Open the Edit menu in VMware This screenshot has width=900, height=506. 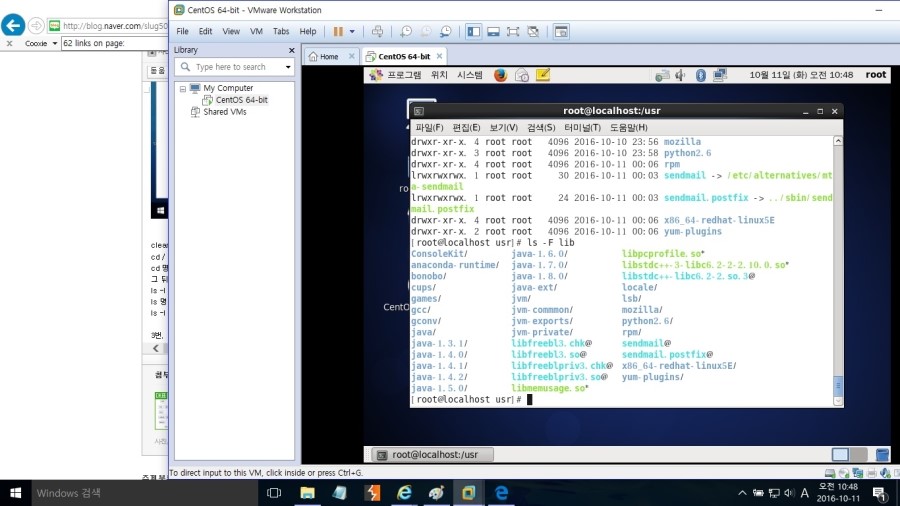[205, 32]
